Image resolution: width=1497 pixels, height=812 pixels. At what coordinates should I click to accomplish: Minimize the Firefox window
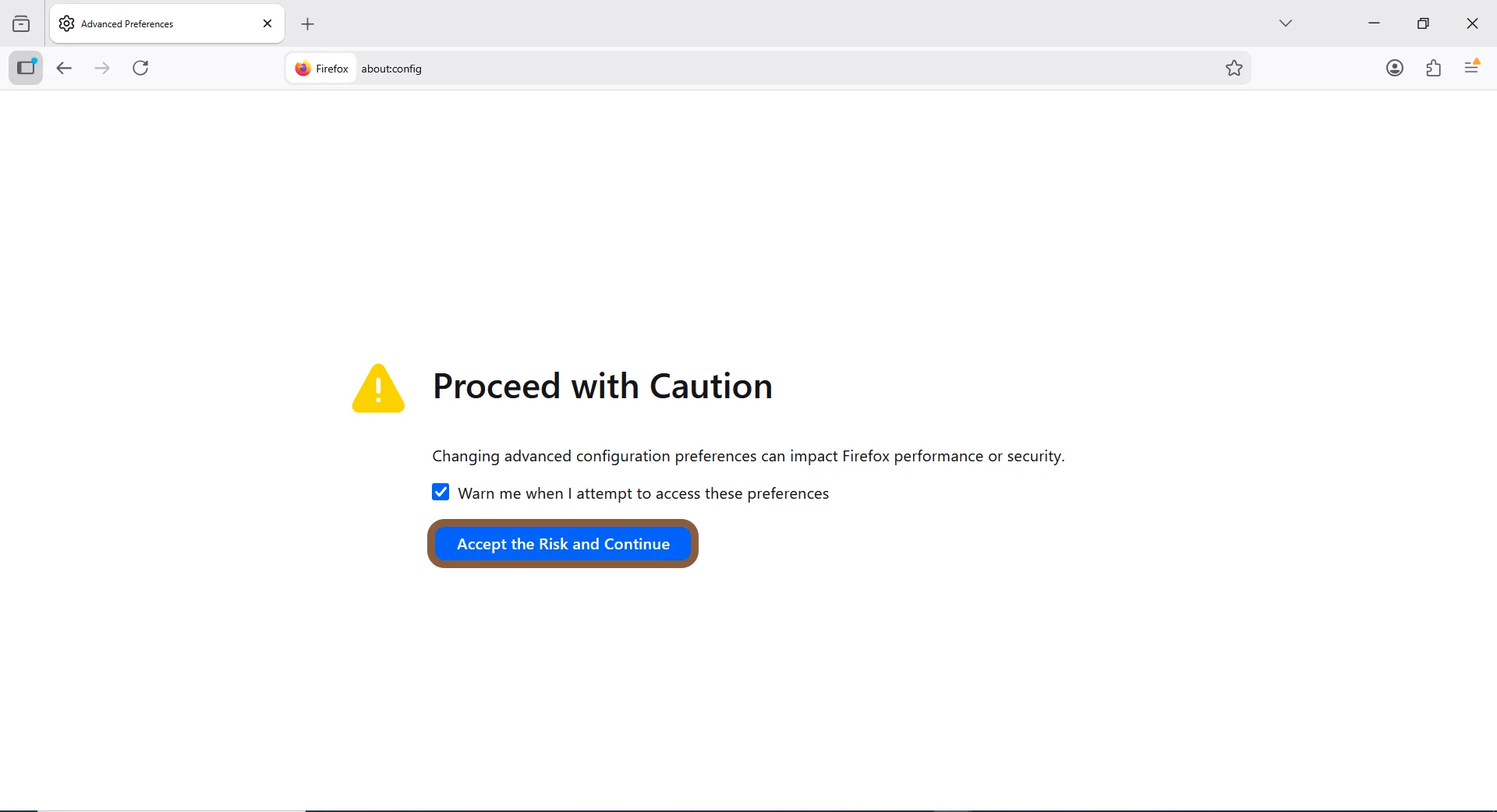pyautogui.click(x=1375, y=24)
